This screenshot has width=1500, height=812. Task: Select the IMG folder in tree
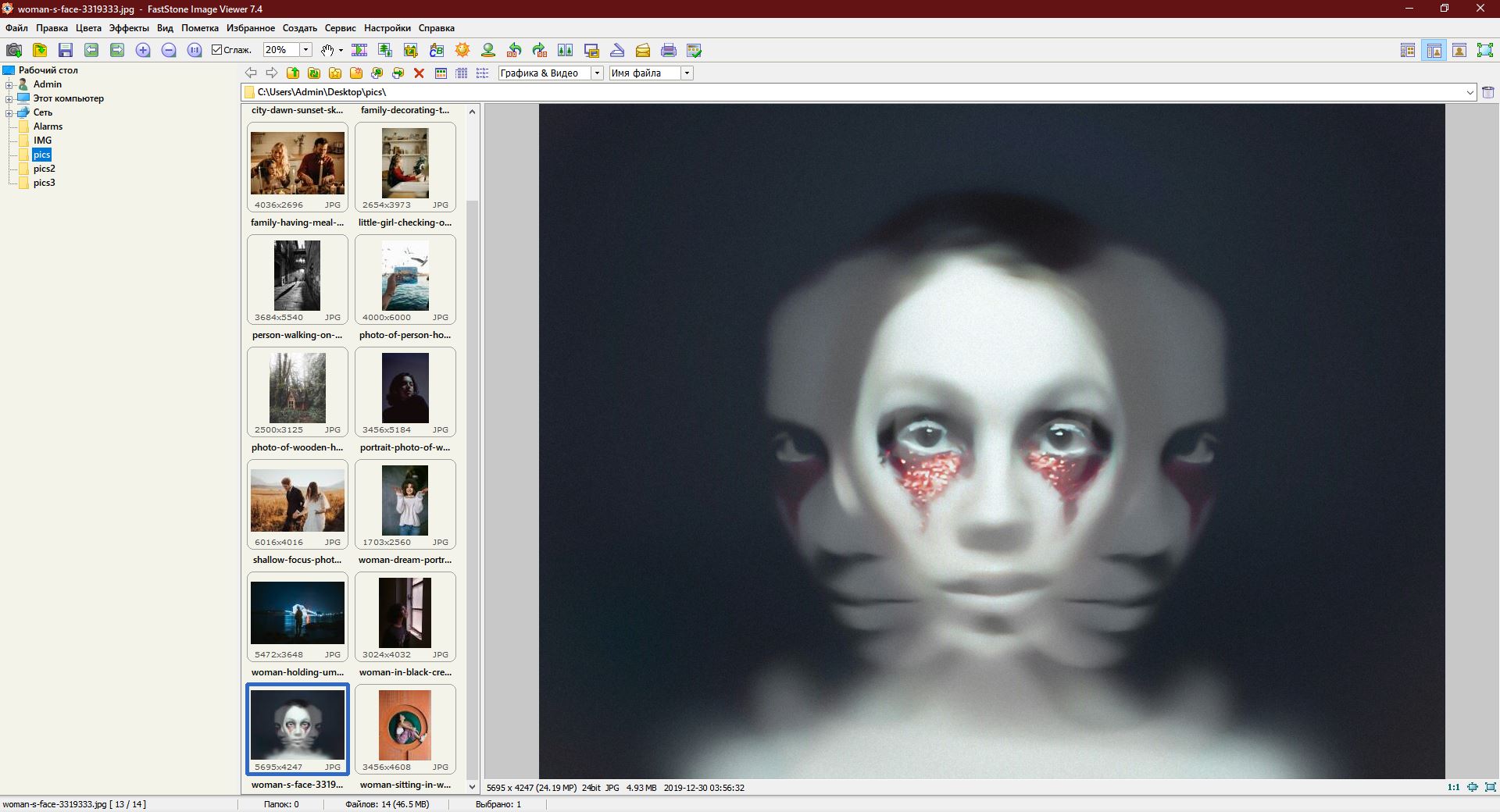click(42, 141)
